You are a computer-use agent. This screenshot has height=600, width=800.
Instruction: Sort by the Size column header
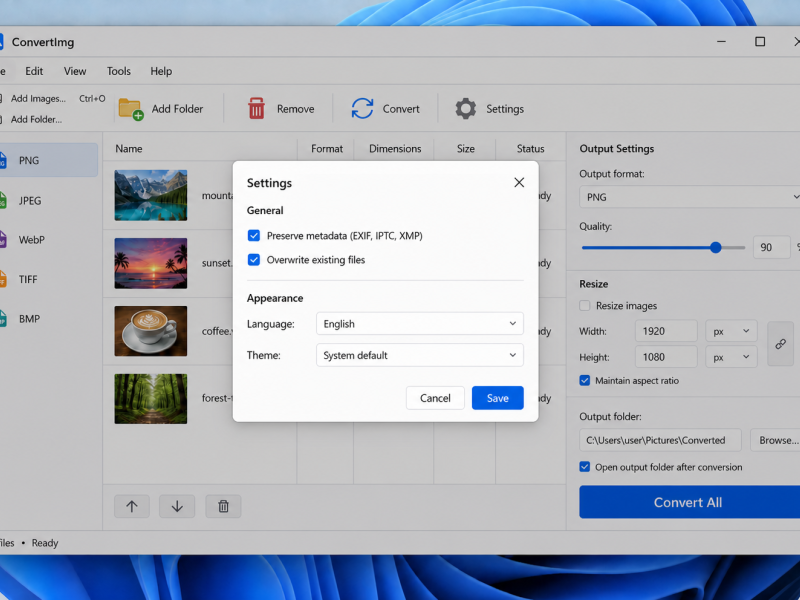[x=465, y=148]
